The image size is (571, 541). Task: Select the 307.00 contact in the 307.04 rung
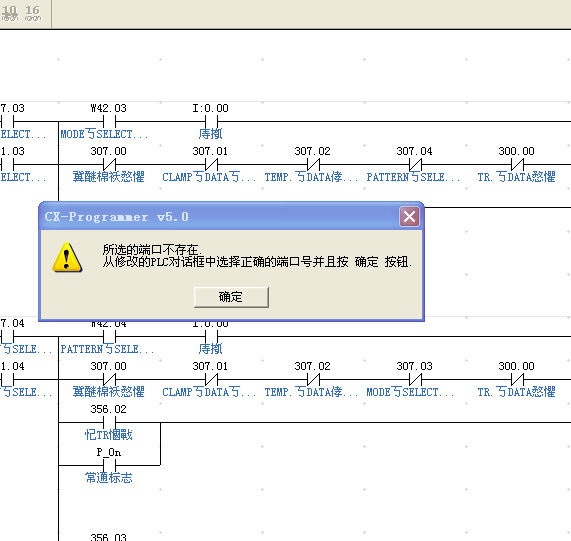coord(109,164)
